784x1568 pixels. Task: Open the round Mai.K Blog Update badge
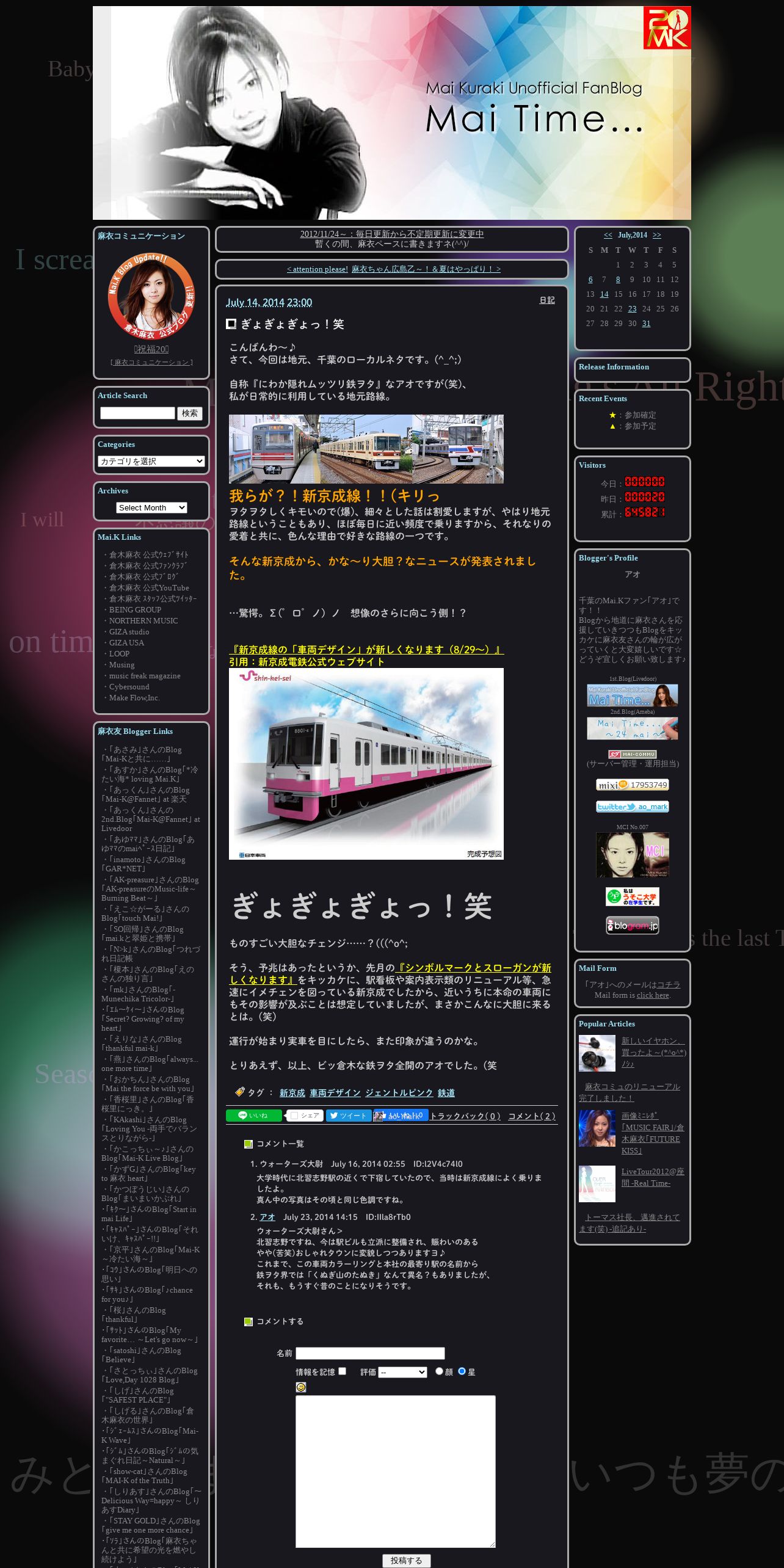point(151,296)
